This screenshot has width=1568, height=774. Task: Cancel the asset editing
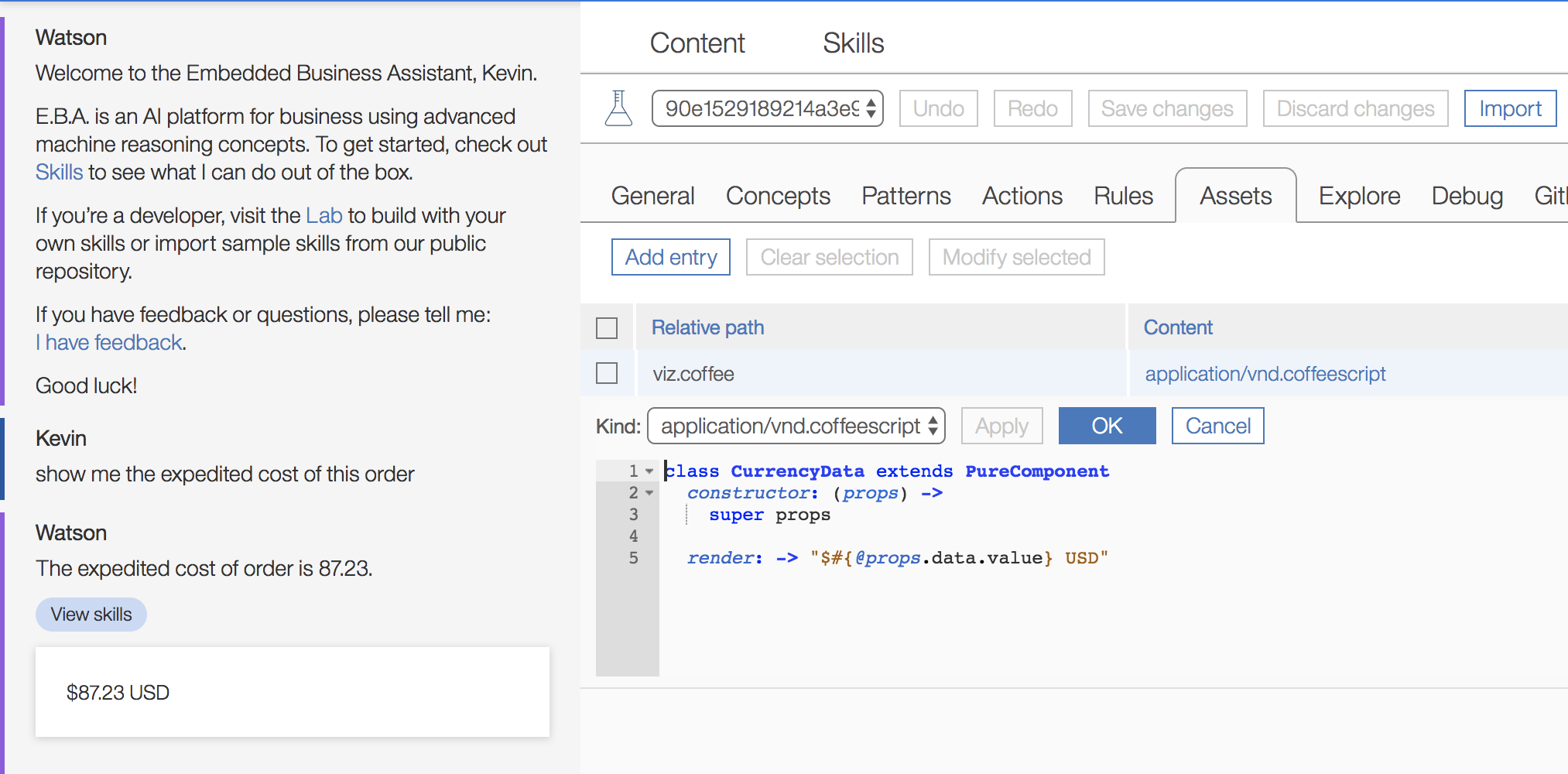(x=1217, y=426)
